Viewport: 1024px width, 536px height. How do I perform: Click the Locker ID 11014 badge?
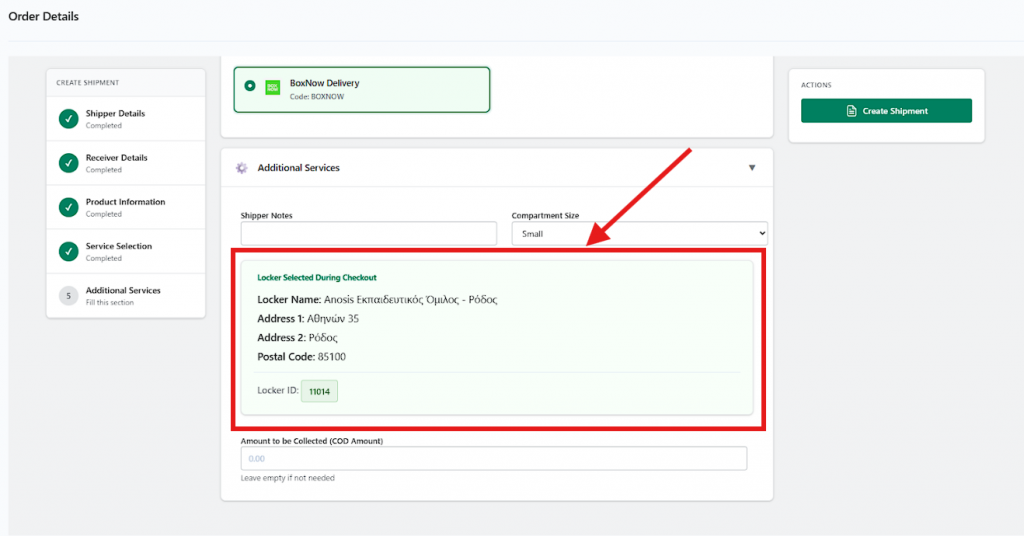click(x=319, y=390)
